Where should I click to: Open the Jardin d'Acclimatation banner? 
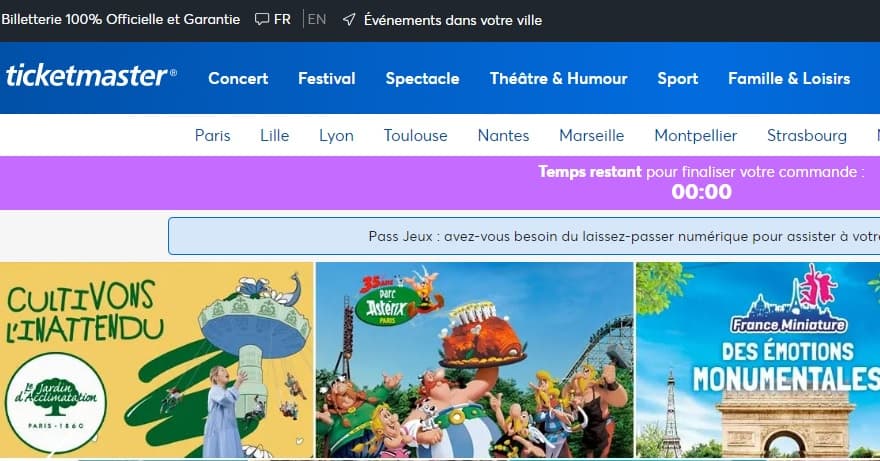pyautogui.click(x=157, y=360)
